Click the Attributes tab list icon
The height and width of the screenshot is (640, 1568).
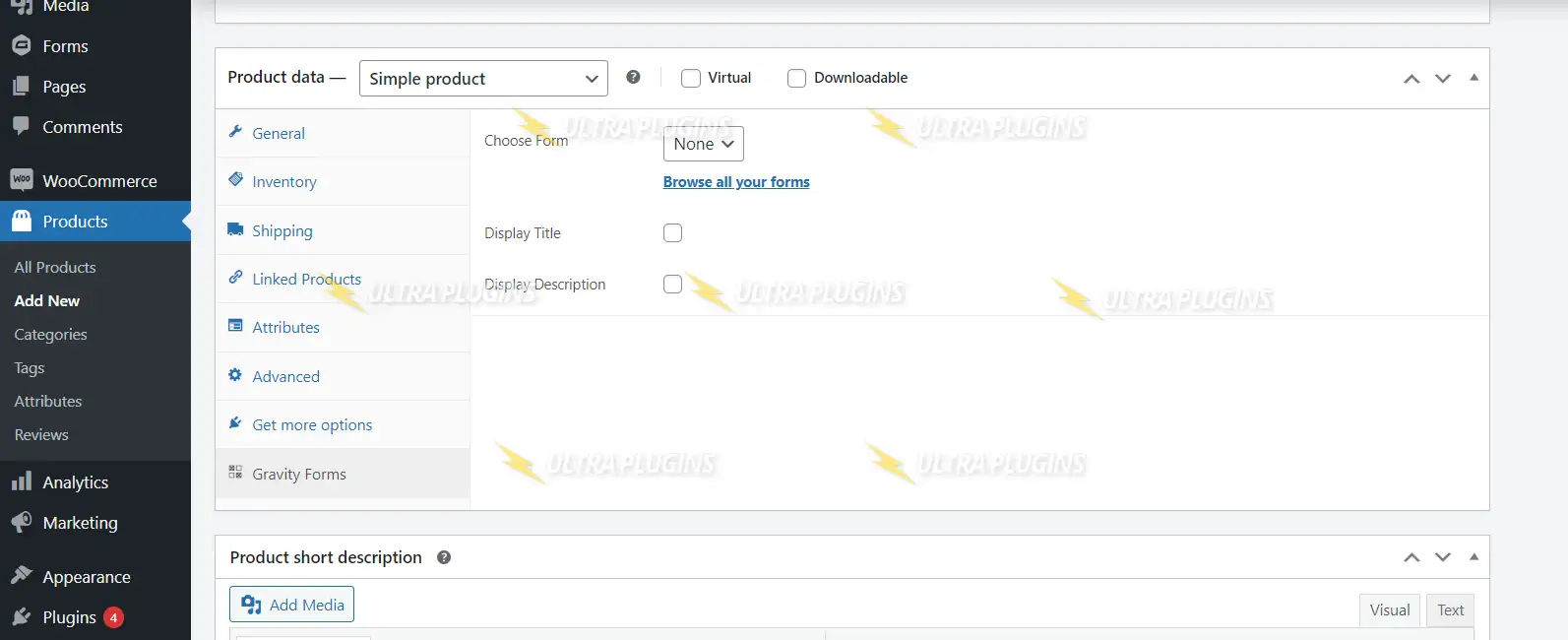pyautogui.click(x=235, y=326)
